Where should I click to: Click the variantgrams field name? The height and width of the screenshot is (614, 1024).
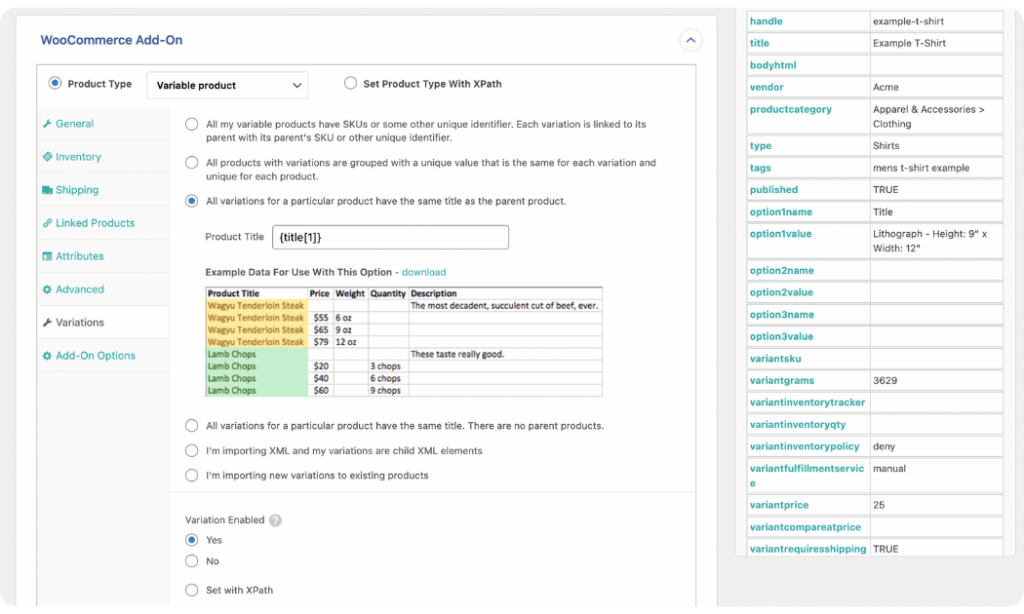pyautogui.click(x=782, y=380)
